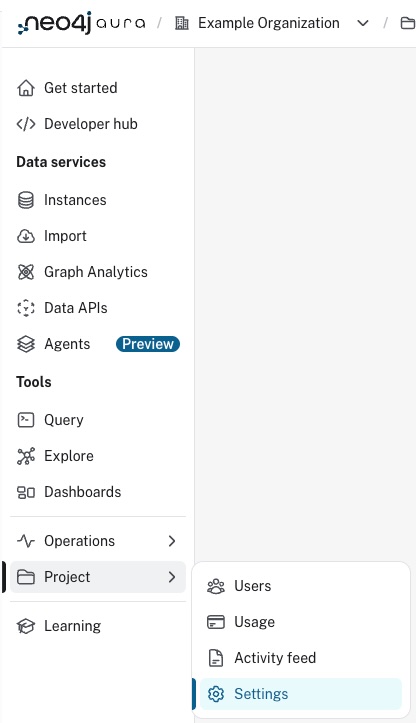Image resolution: width=416 pixels, height=723 pixels.
Task: Select the Project menu item
Action: coord(98,577)
